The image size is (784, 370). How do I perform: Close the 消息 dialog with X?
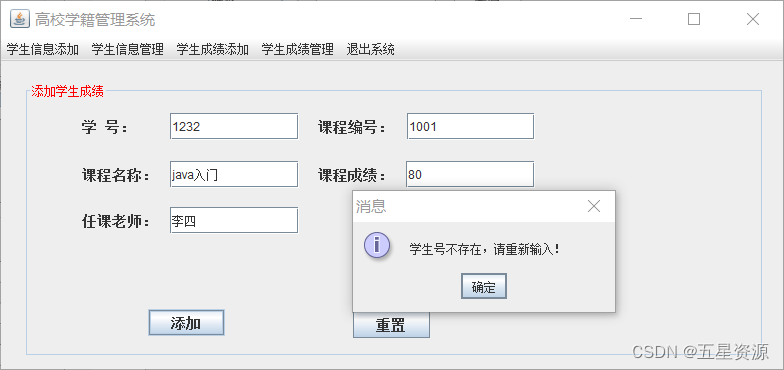(x=594, y=206)
